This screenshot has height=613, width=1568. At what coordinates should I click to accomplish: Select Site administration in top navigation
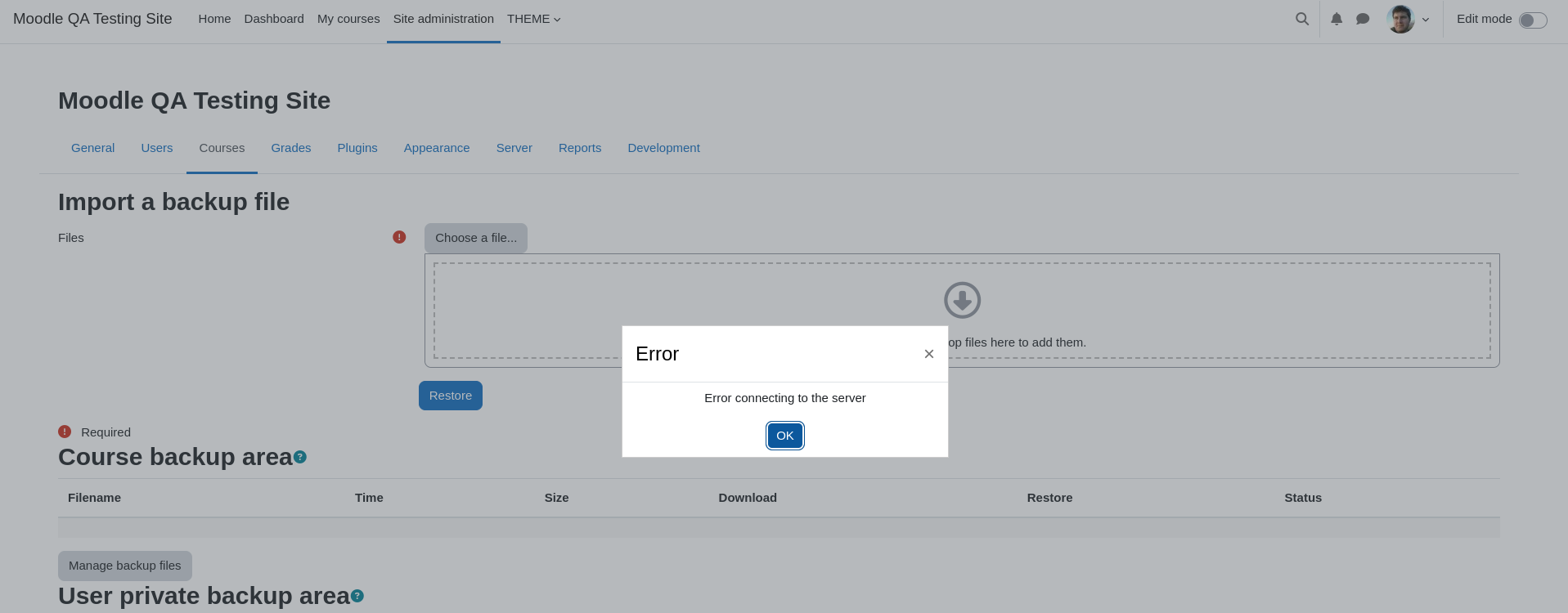click(443, 19)
